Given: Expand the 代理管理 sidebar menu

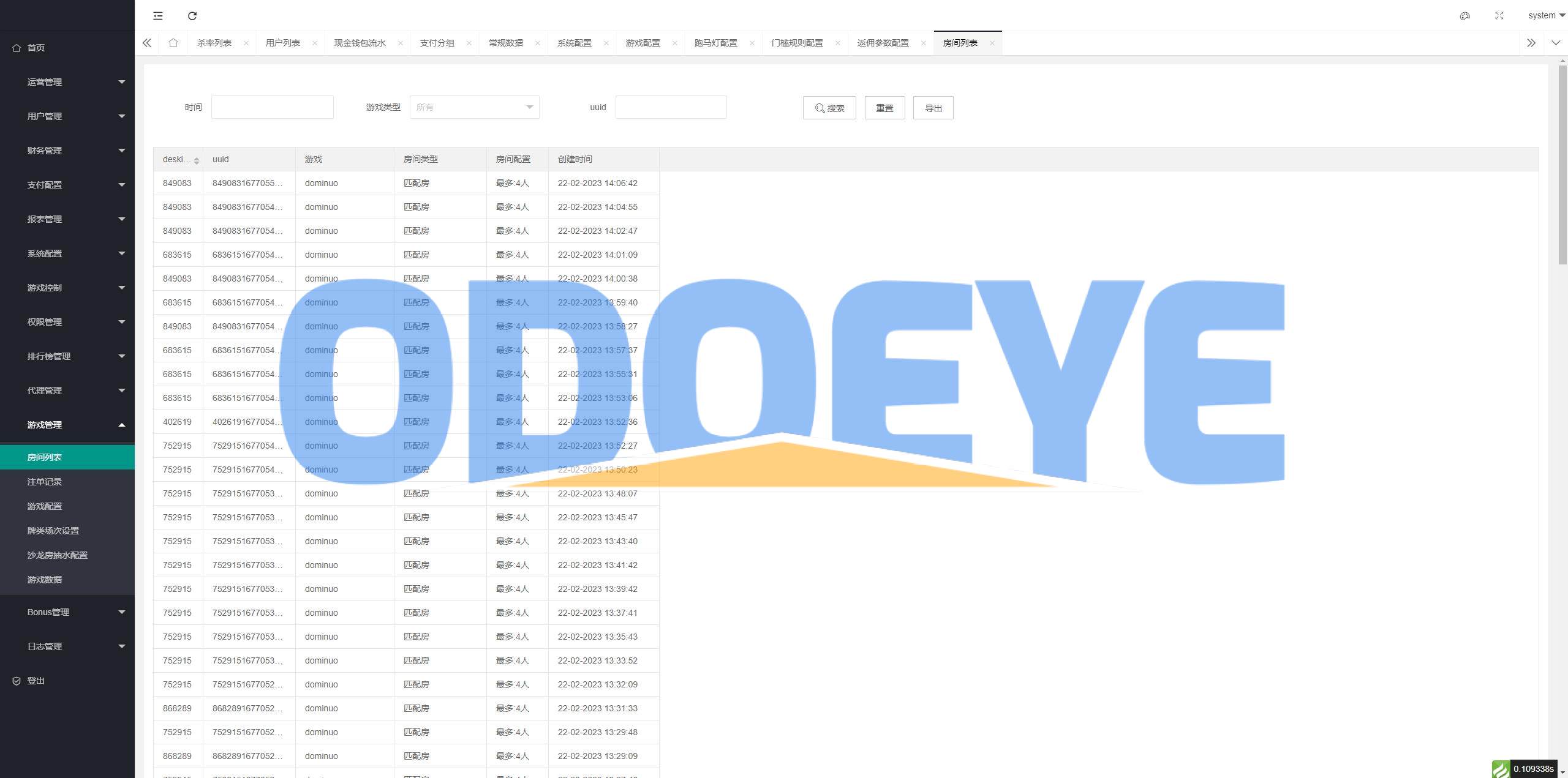Looking at the screenshot, I should (x=67, y=391).
